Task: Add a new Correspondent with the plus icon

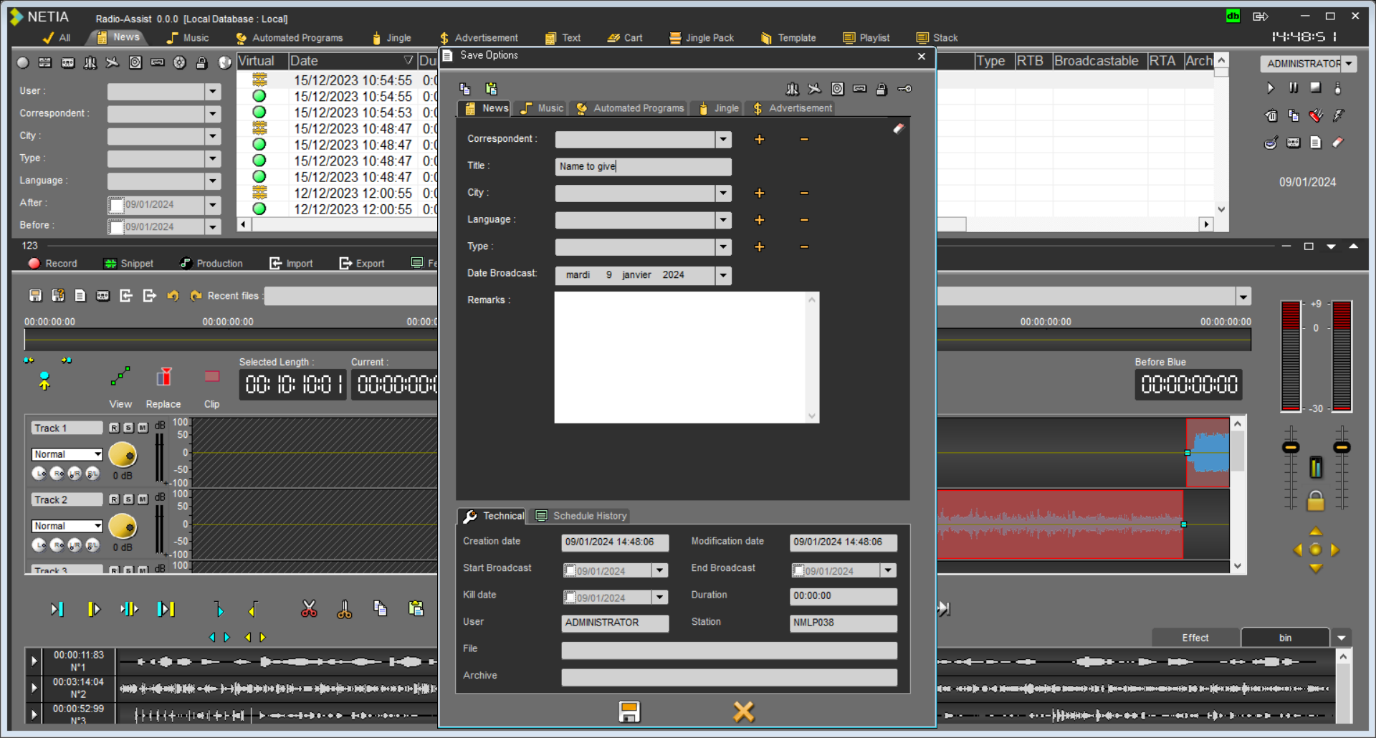Action: tap(759, 140)
